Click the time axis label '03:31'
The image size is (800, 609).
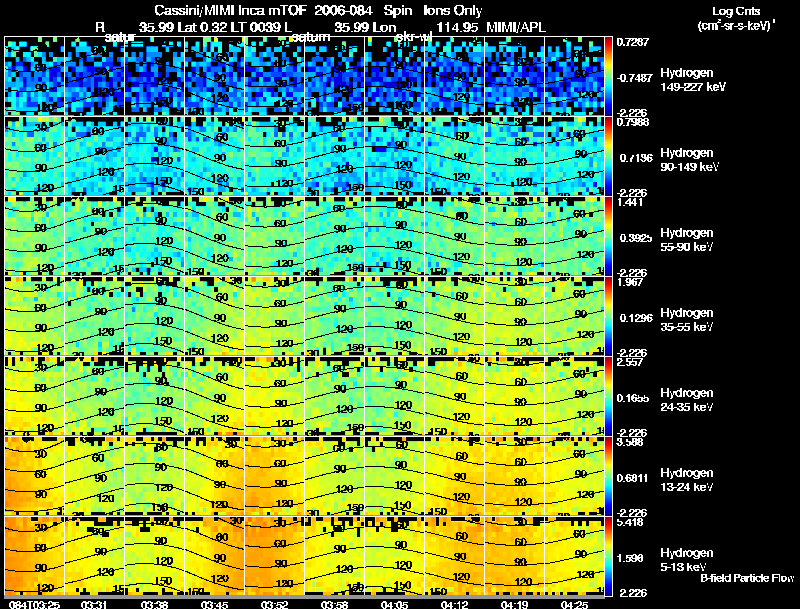(x=94, y=604)
